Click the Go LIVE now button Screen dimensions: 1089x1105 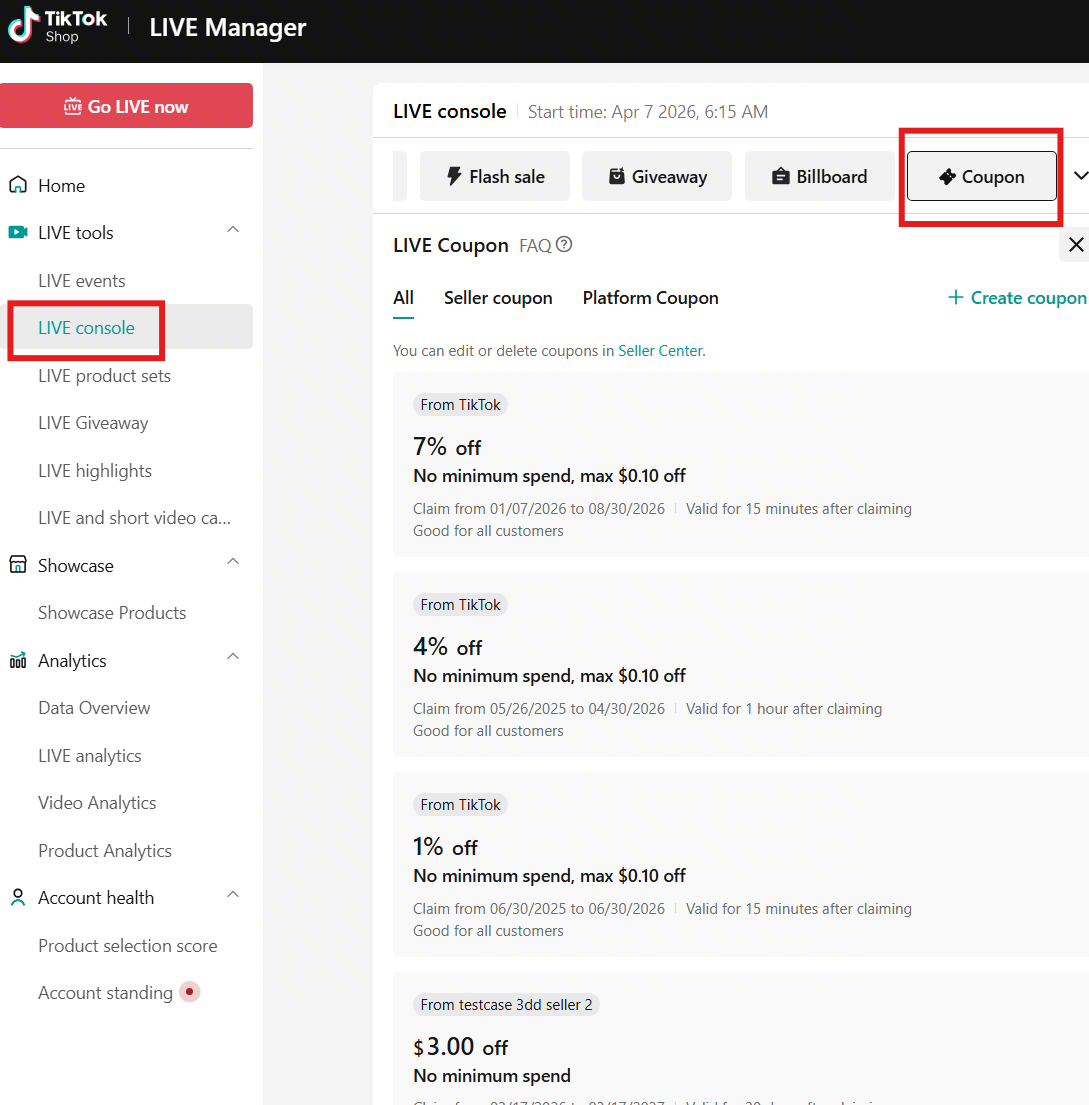[127, 106]
